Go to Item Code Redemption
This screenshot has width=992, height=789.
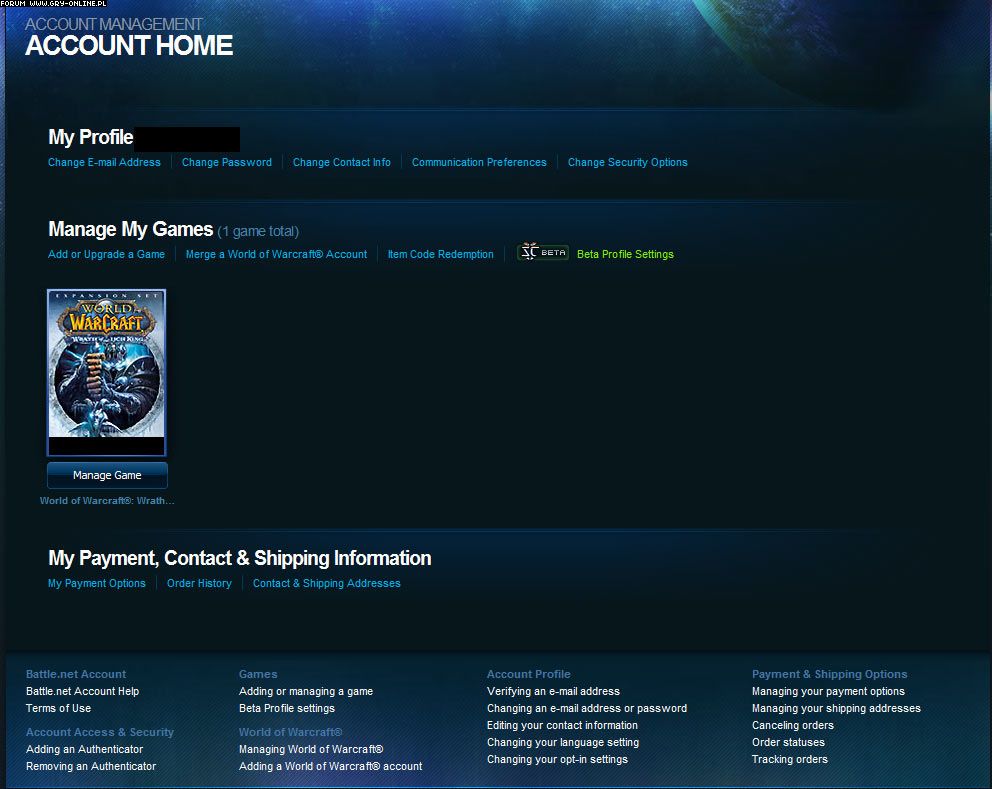pyautogui.click(x=441, y=254)
